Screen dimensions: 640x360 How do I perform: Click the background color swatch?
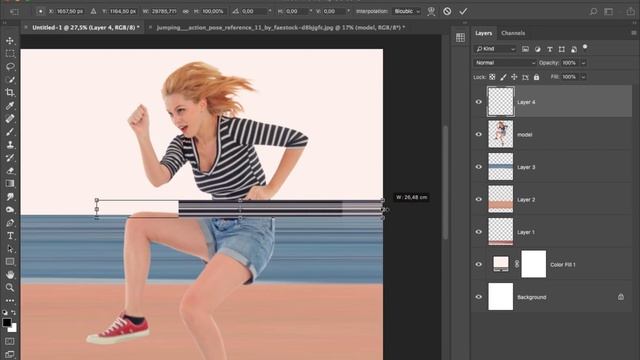point(13,328)
